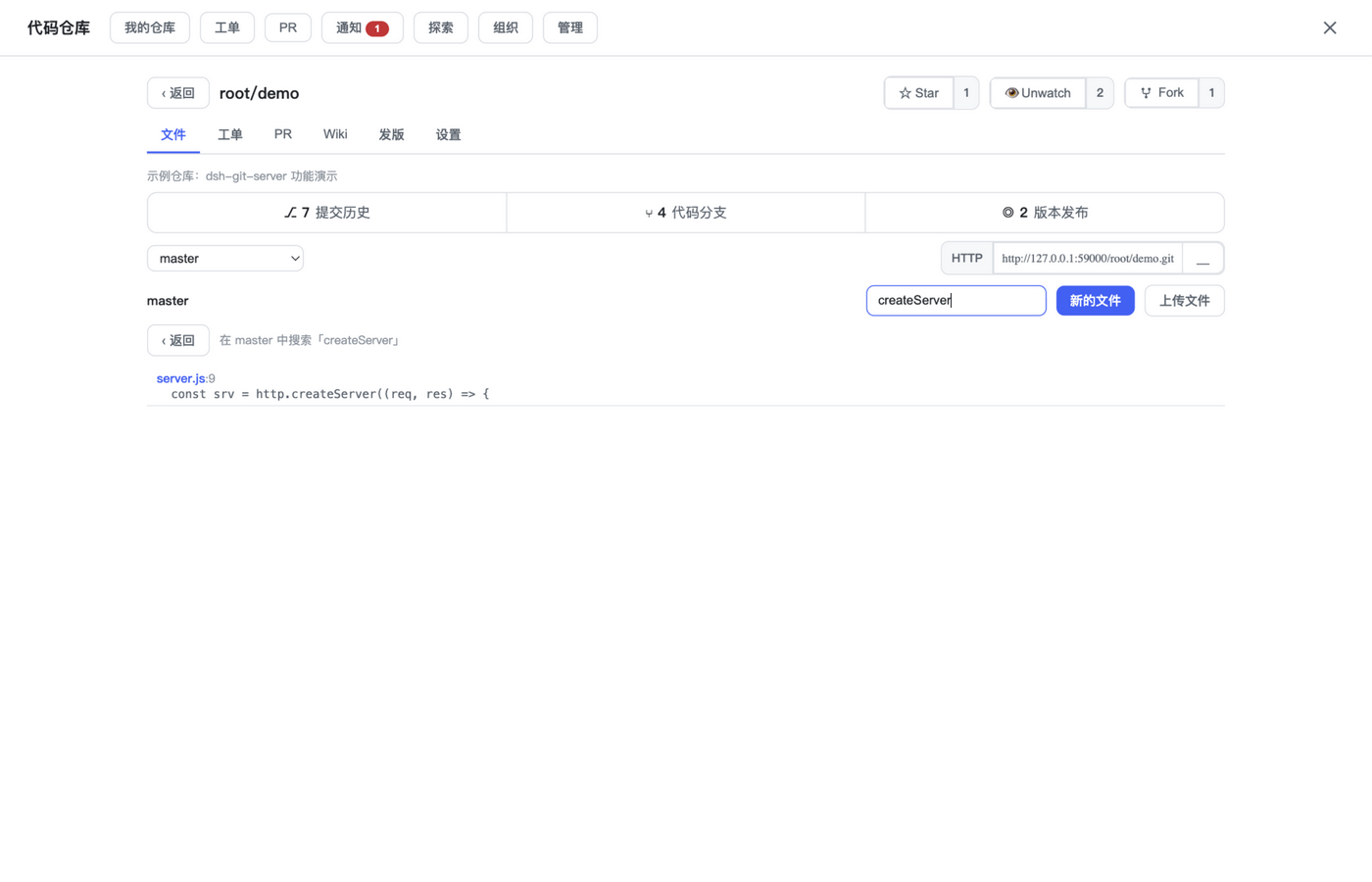The image size is (1372, 882).
Task: Open 管理 in top navigation
Action: click(x=570, y=27)
